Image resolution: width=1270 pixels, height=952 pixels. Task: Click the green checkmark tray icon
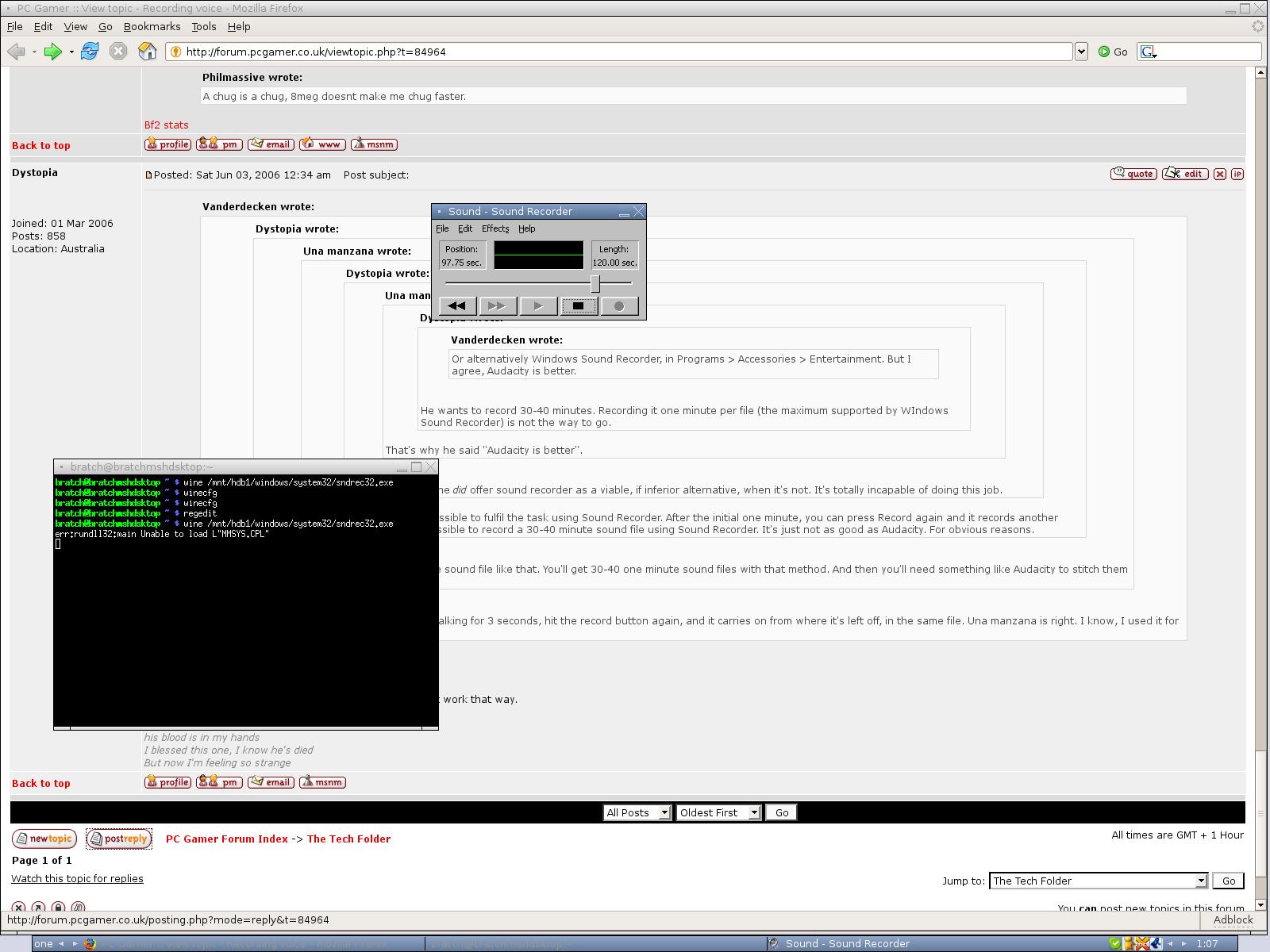tap(1115, 943)
